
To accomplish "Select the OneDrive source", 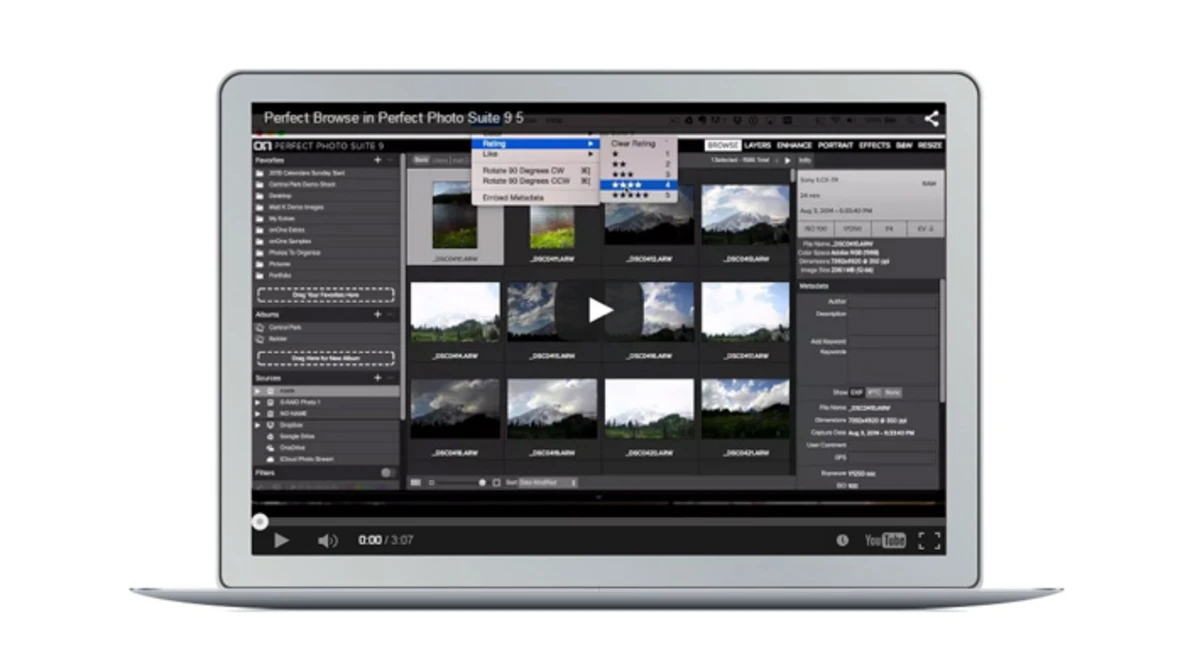I will pos(292,448).
